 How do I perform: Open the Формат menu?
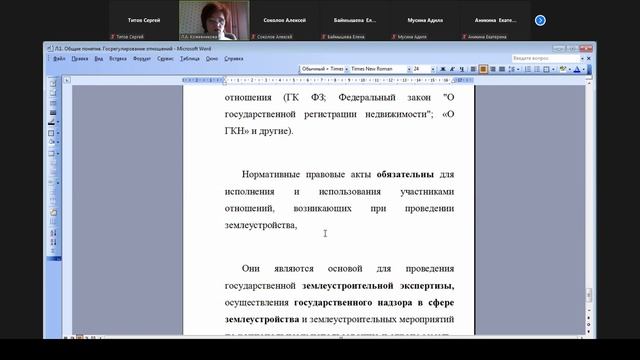click(x=142, y=59)
